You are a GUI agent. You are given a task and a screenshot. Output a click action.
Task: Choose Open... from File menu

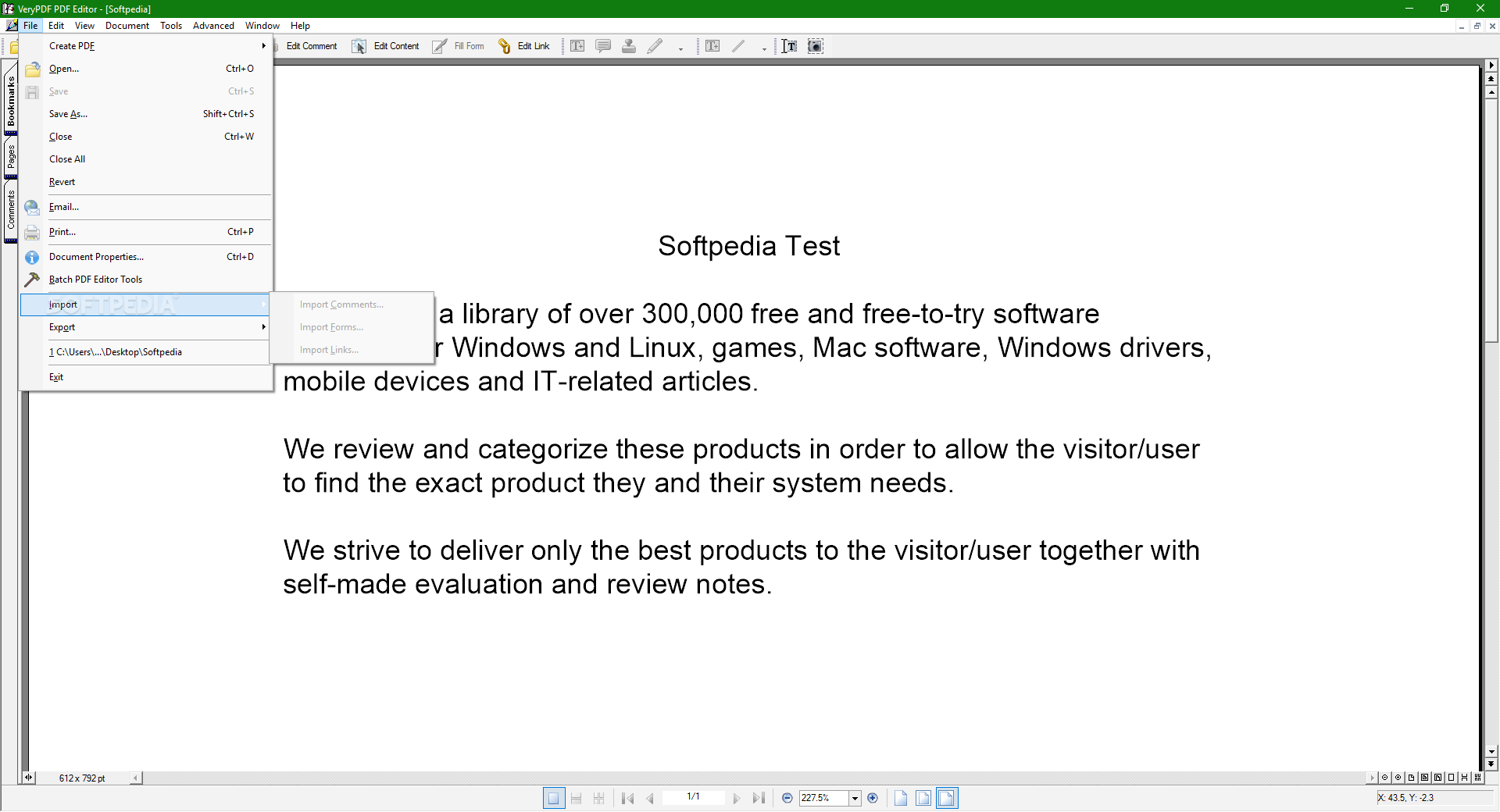point(146,69)
